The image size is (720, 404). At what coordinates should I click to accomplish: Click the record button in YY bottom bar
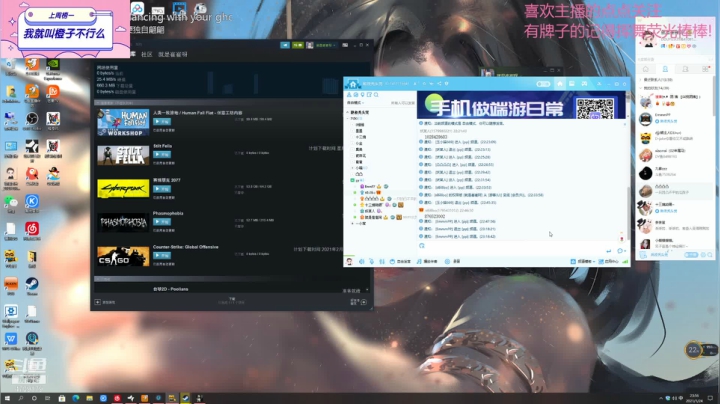(452, 261)
